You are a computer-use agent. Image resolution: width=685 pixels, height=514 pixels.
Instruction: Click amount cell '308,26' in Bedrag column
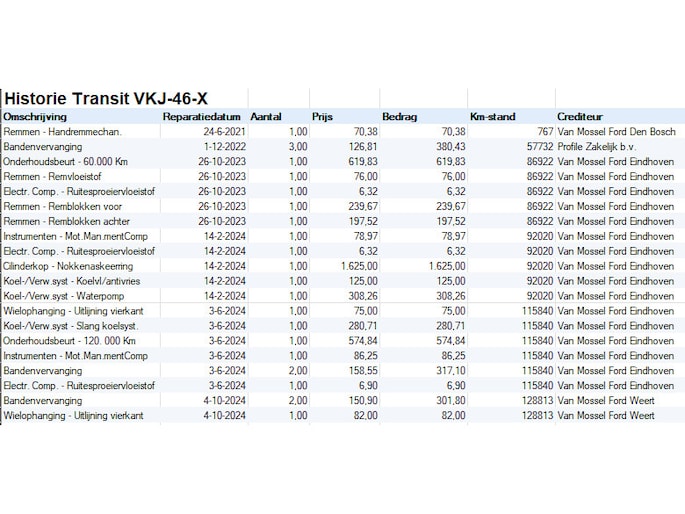coord(451,296)
